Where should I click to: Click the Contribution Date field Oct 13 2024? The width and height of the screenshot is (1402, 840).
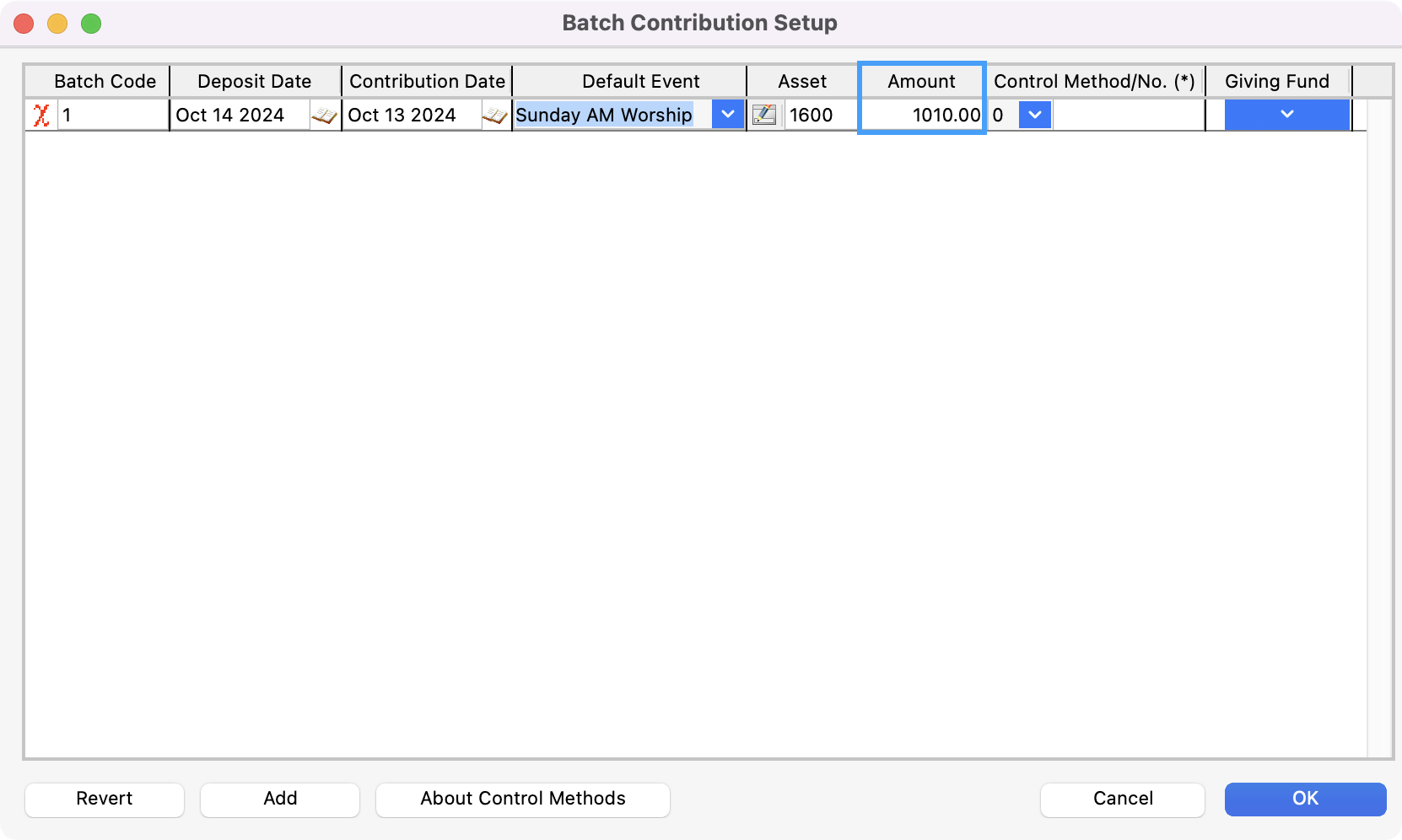(412, 115)
